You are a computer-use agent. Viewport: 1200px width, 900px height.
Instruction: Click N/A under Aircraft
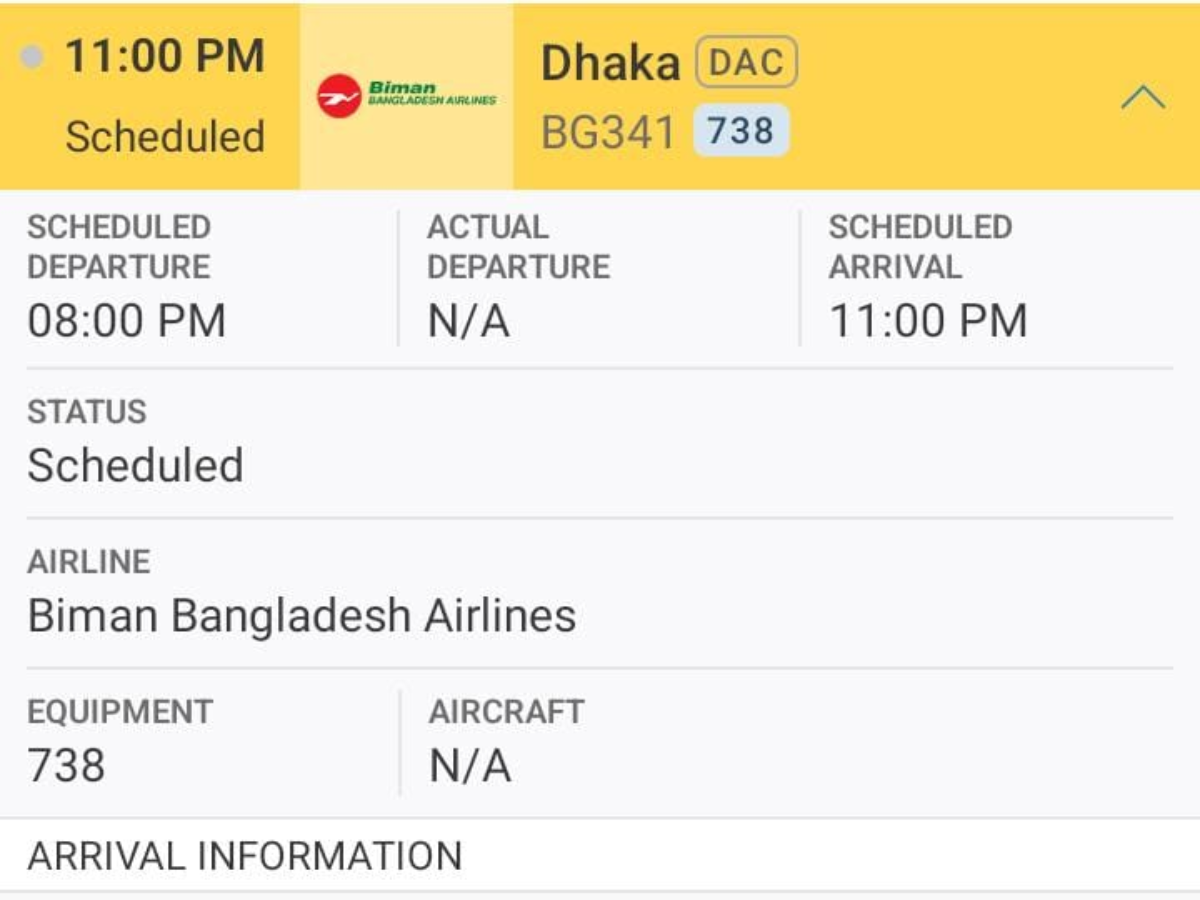coord(470,766)
